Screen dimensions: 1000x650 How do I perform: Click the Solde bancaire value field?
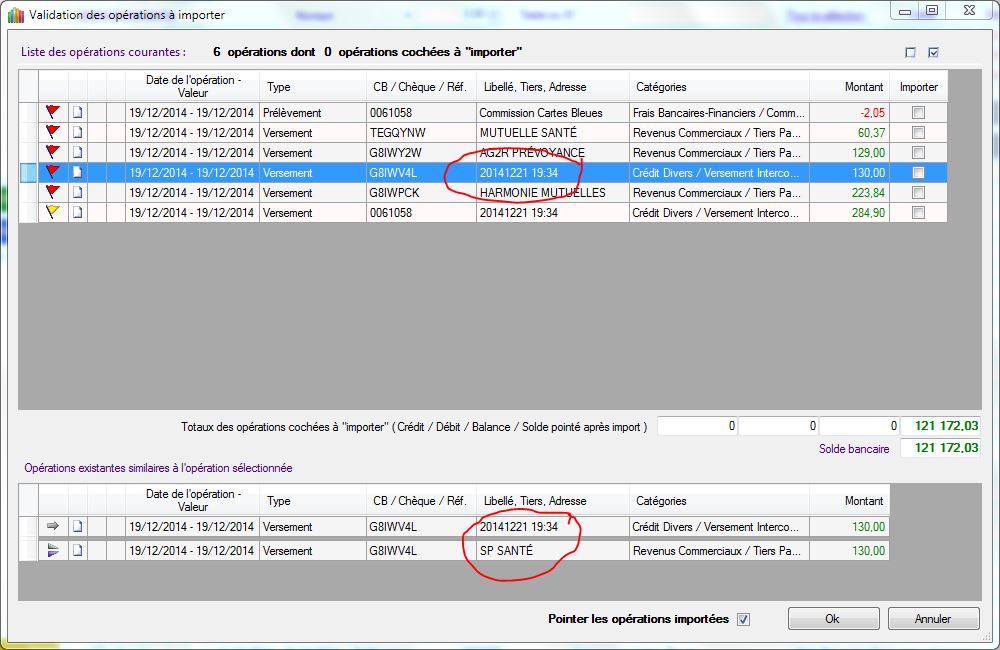click(940, 449)
